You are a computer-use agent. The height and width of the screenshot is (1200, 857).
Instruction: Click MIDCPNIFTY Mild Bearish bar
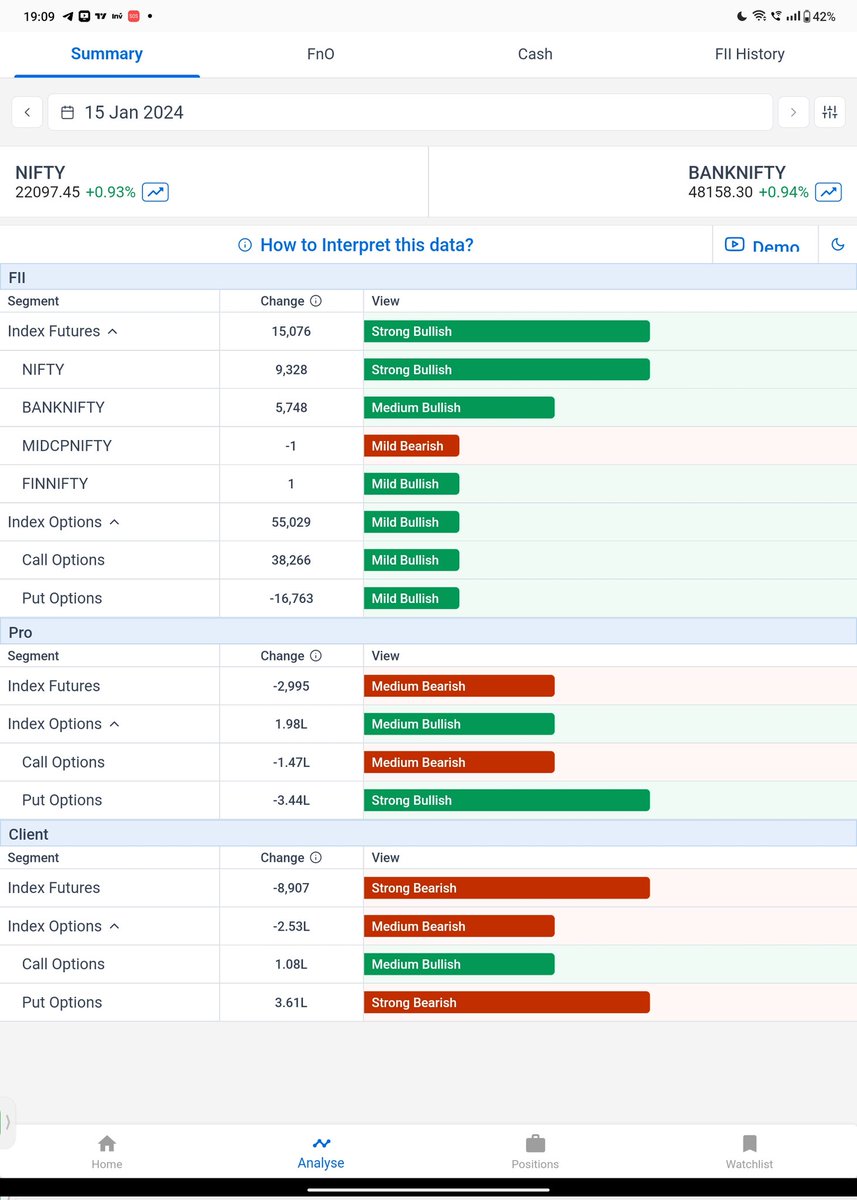coord(411,446)
